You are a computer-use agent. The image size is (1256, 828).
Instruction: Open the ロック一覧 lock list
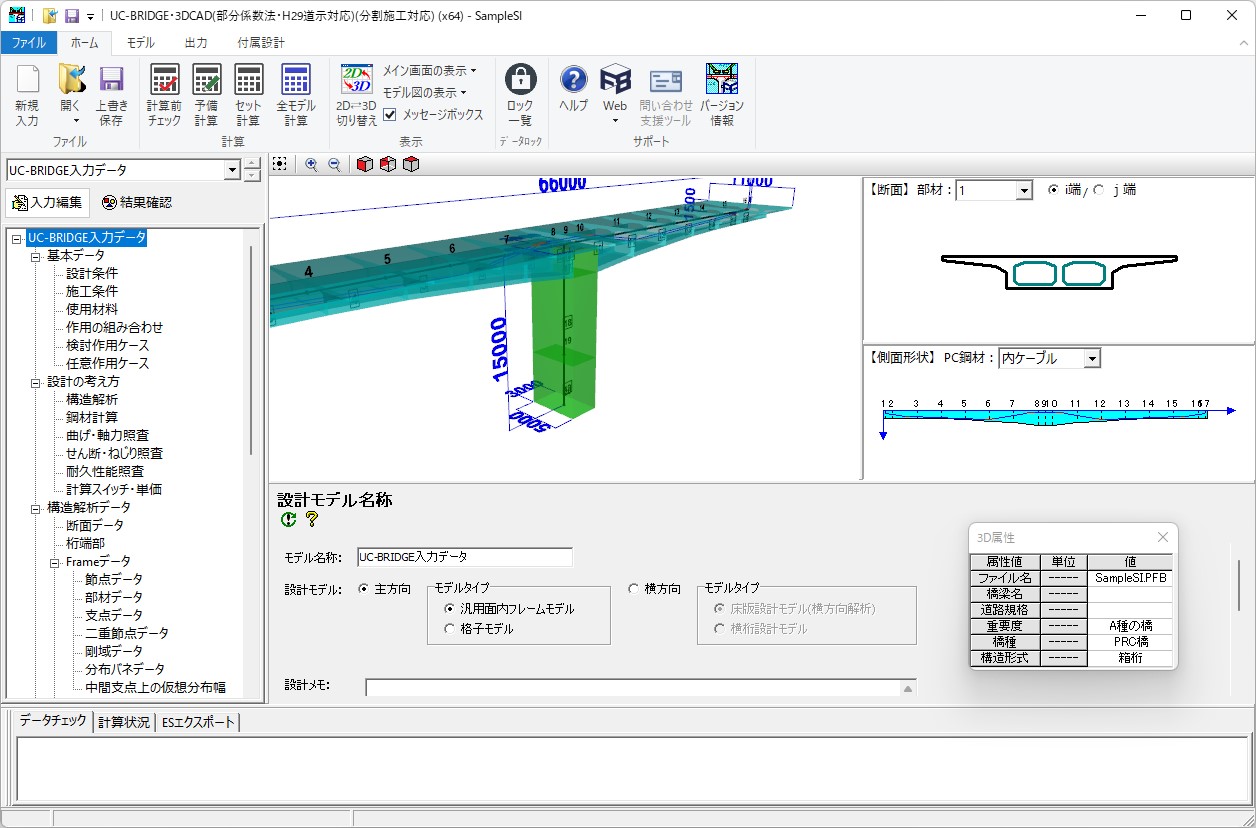tap(520, 95)
